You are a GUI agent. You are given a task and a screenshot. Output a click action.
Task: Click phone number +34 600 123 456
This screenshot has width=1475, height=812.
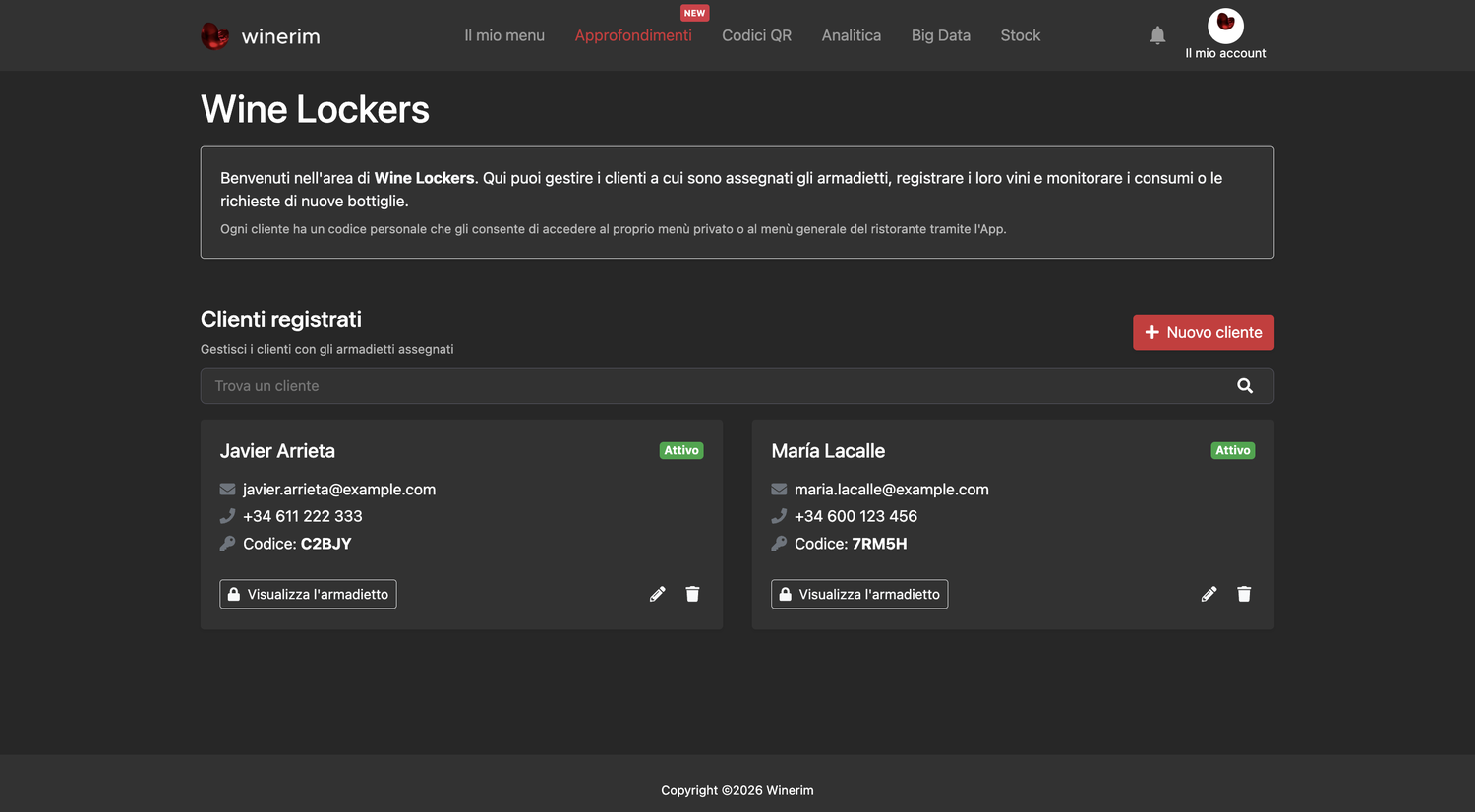(x=855, y=516)
